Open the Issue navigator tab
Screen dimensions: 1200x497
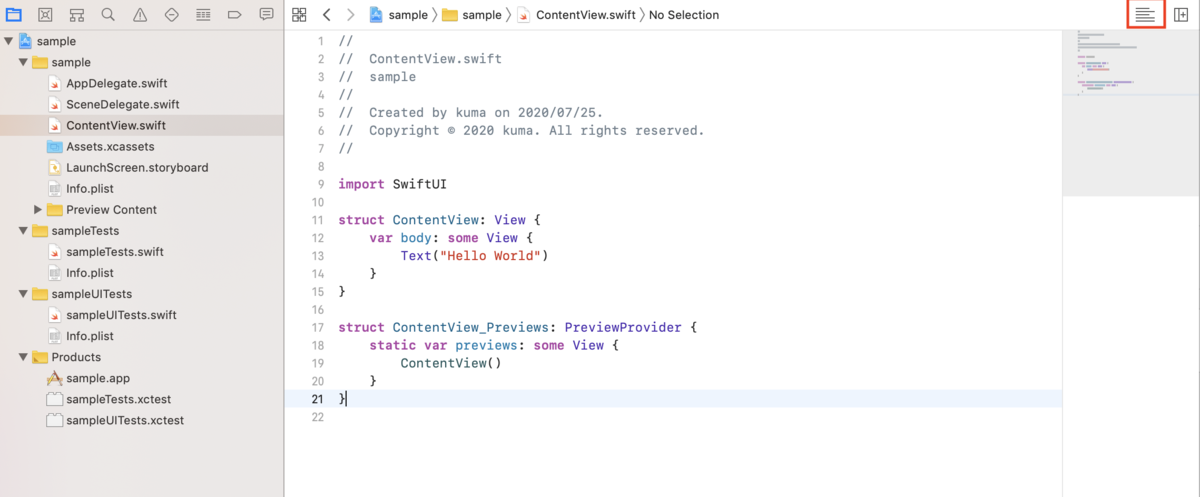[140, 15]
